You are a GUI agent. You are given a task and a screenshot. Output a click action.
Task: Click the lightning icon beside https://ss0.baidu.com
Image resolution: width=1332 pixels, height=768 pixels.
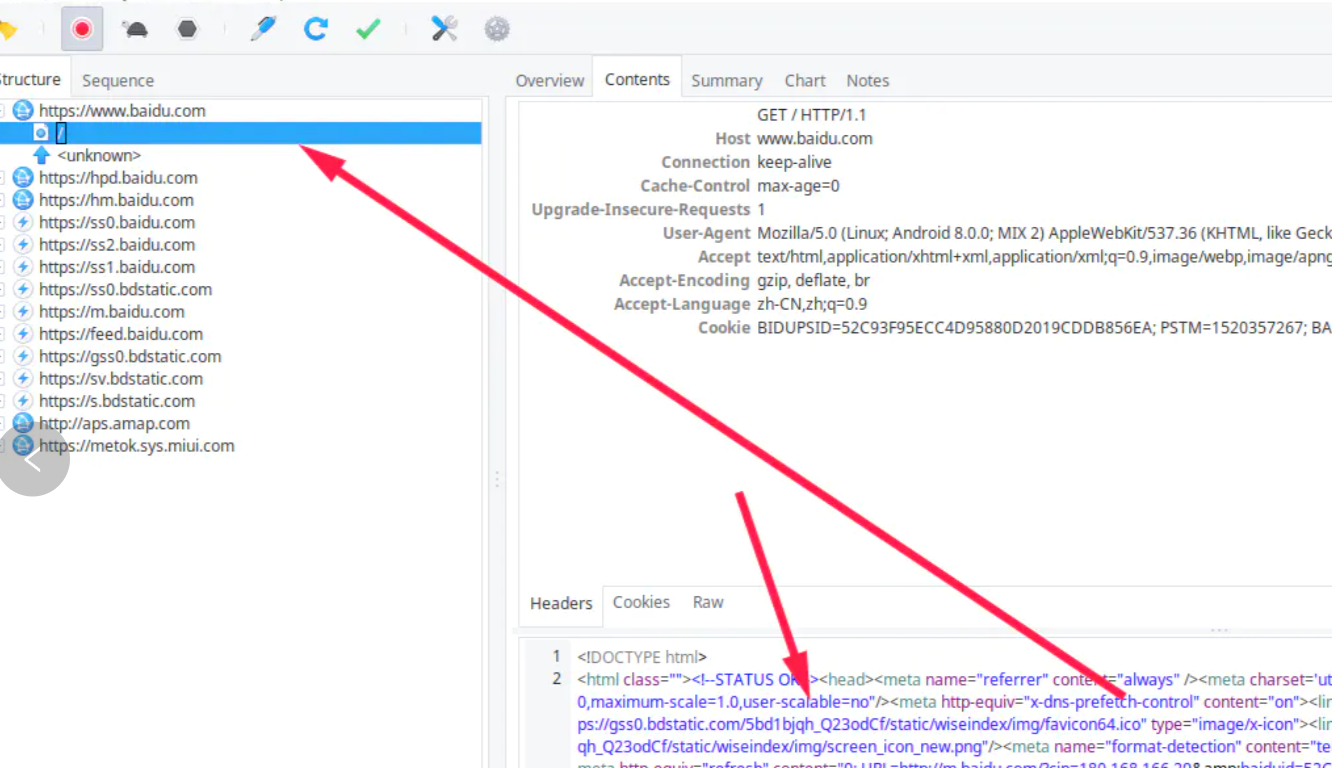[23, 222]
